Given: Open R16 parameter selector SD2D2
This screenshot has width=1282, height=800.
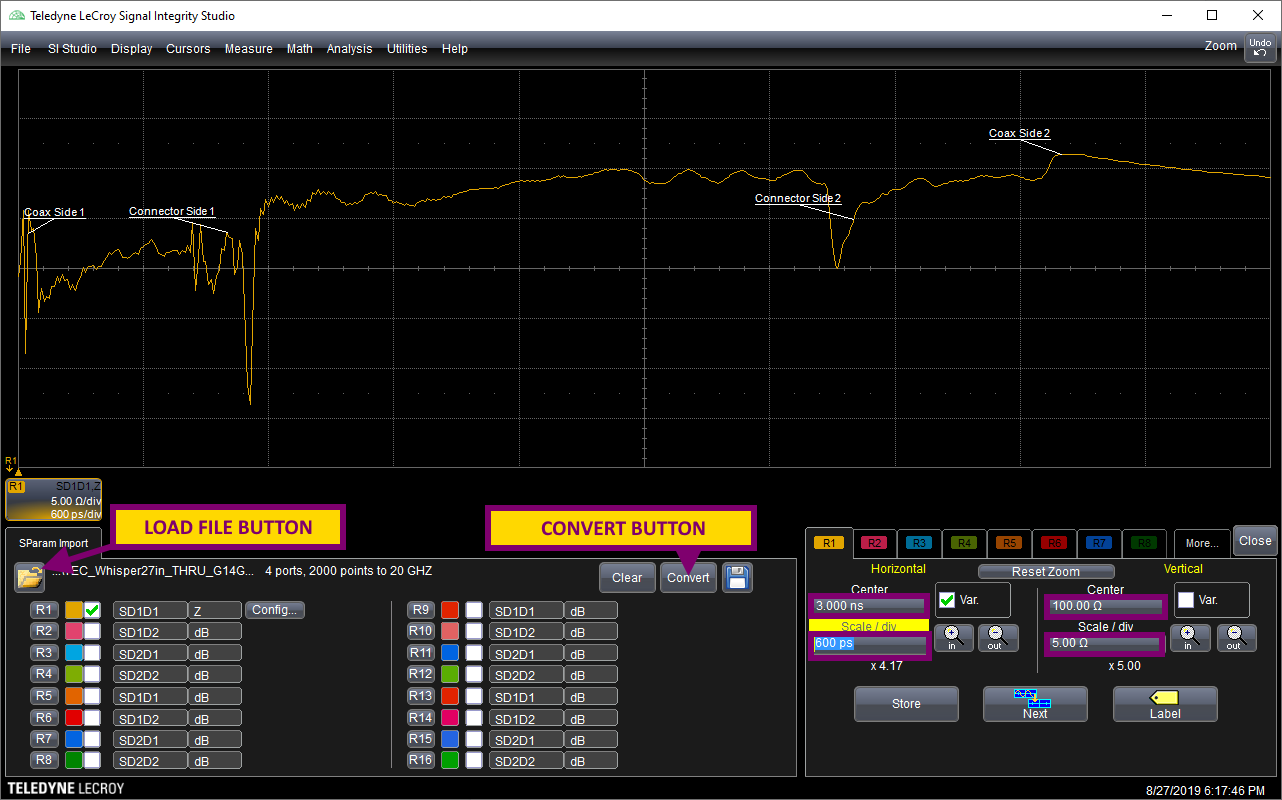Looking at the screenshot, I should click(x=526, y=761).
